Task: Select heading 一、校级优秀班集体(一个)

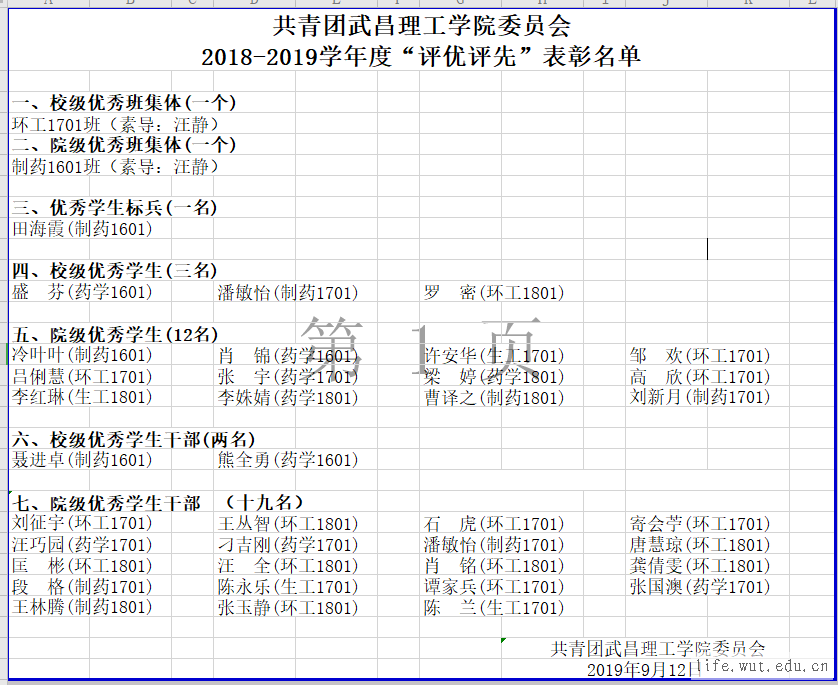Action: pyautogui.click(x=124, y=103)
